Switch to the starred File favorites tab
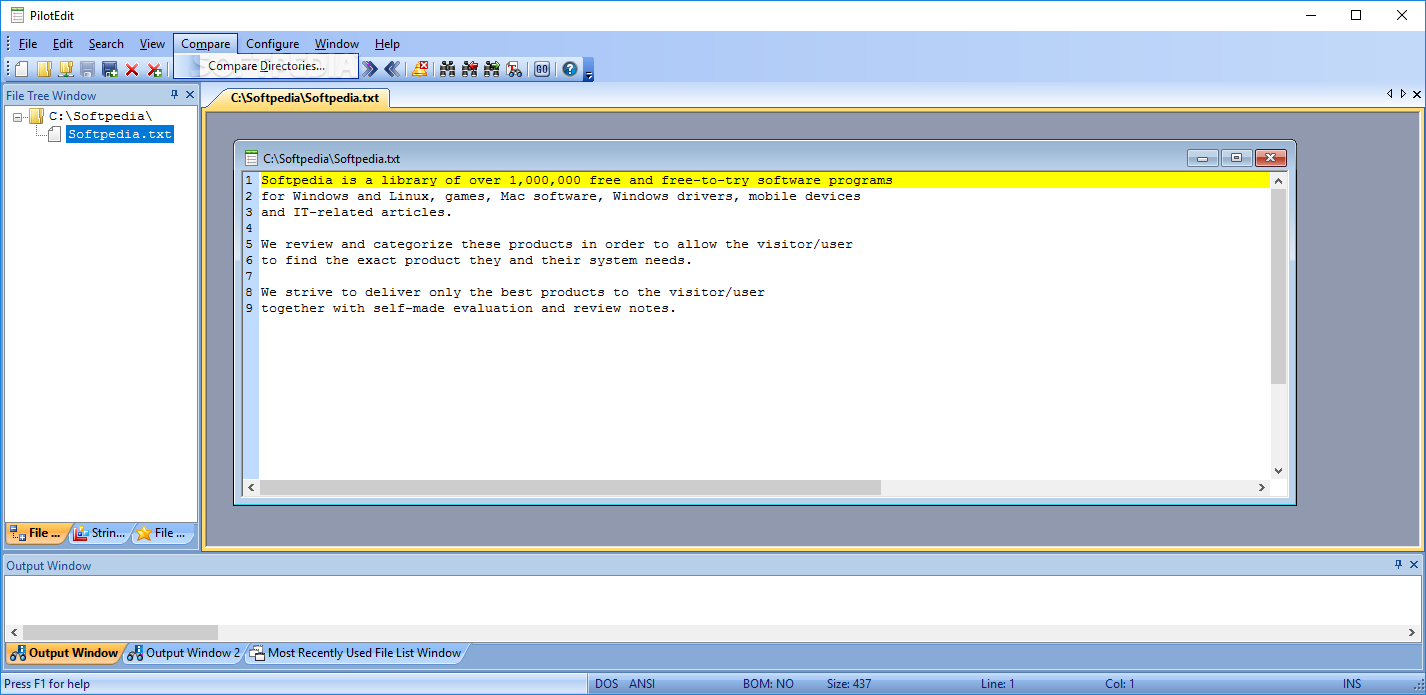Image resolution: width=1426 pixels, height=695 pixels. point(162,533)
